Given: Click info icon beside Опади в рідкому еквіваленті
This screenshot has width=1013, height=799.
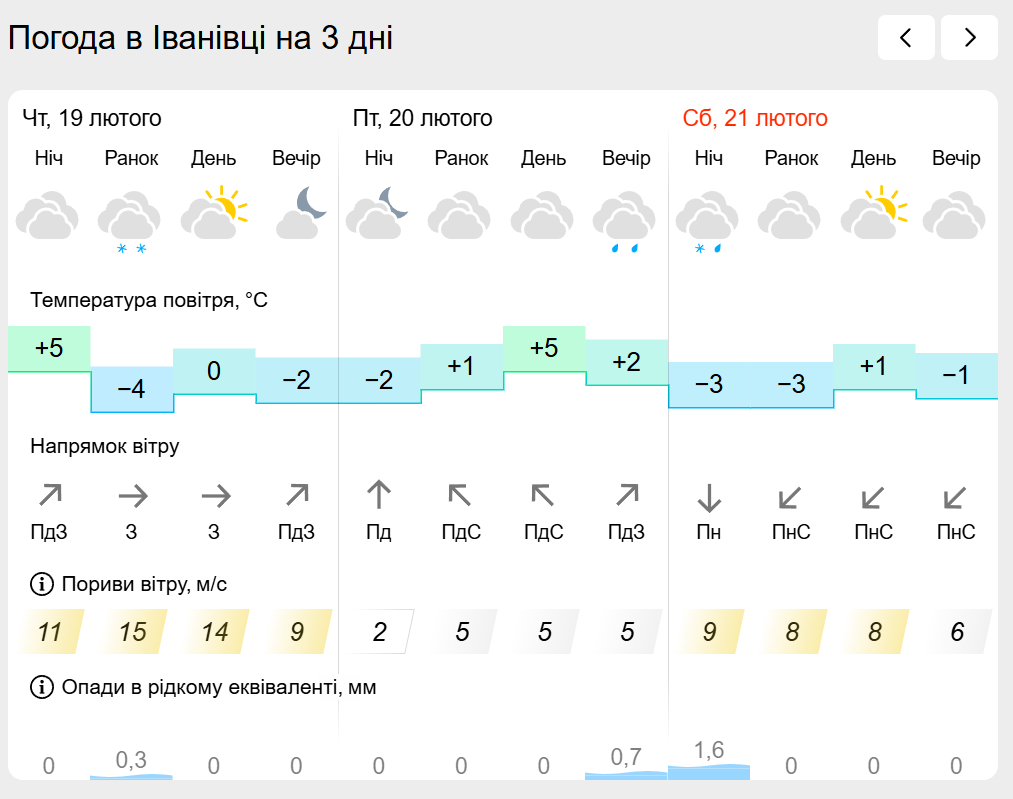Looking at the screenshot, I should (42, 687).
